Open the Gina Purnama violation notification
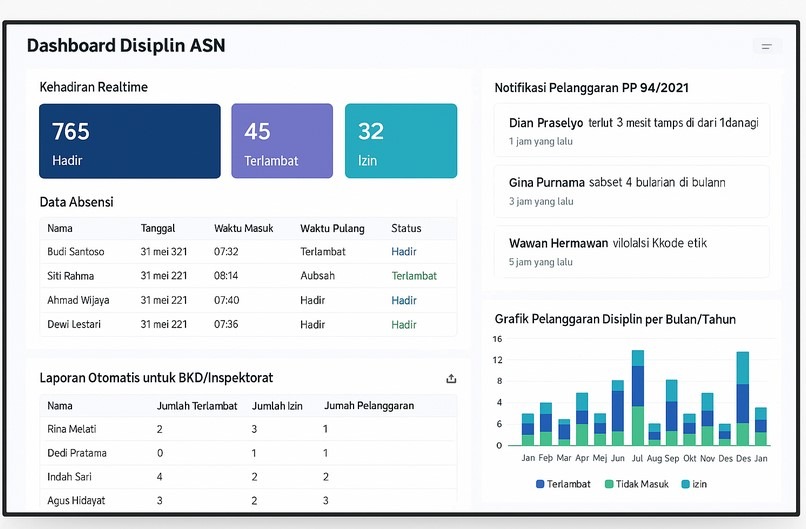 [632, 191]
